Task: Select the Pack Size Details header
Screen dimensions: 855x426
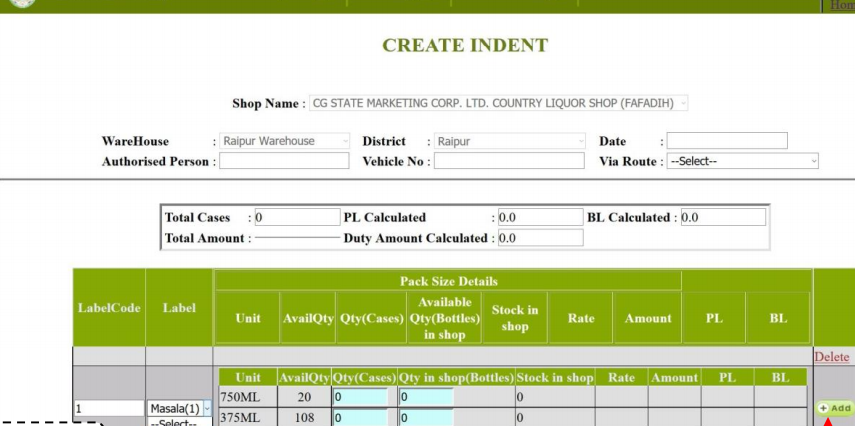Action: tap(448, 281)
